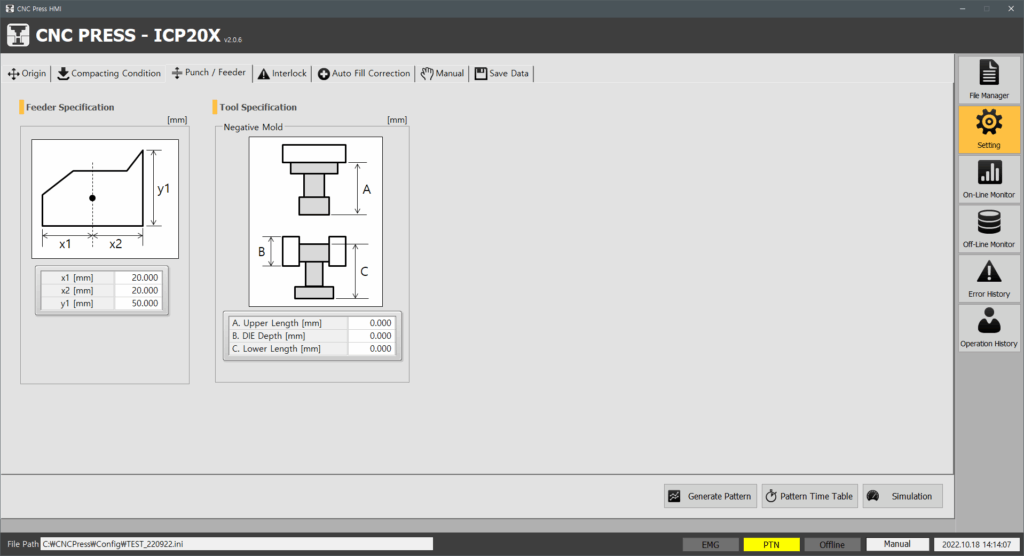Switch to the Manual tab
Screen dimensions: 1024x556
tap(442, 73)
